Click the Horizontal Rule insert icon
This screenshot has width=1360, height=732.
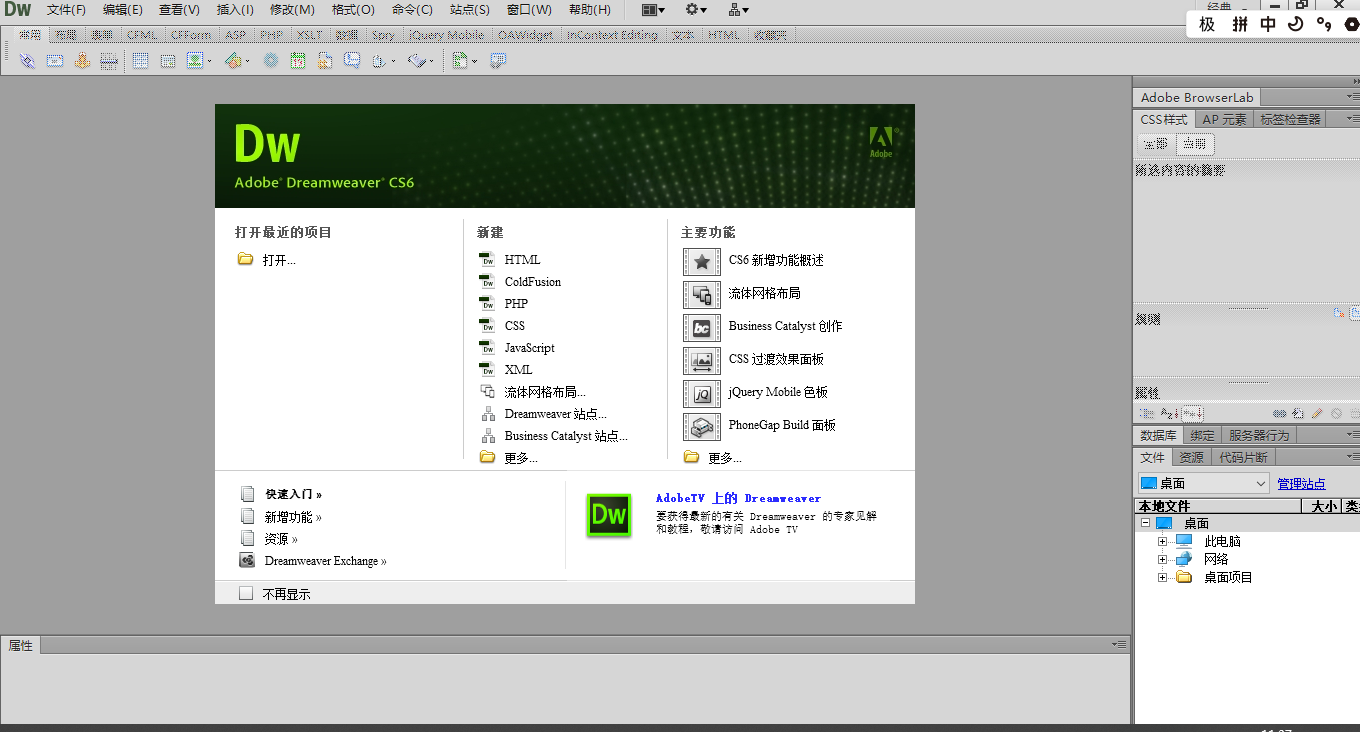[108, 60]
